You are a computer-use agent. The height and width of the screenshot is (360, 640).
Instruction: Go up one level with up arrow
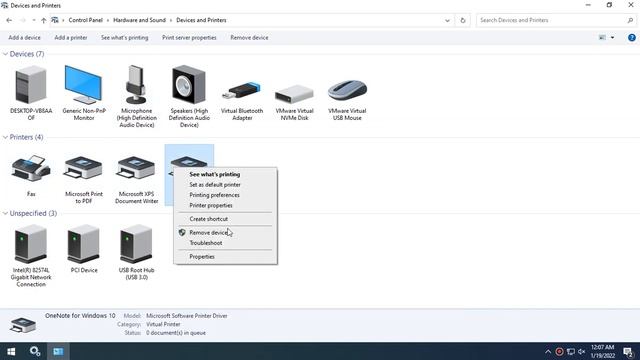(x=43, y=20)
